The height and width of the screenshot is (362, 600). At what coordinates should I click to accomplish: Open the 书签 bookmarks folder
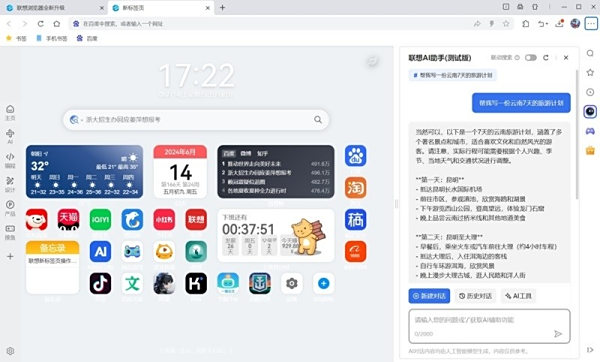click(16, 38)
